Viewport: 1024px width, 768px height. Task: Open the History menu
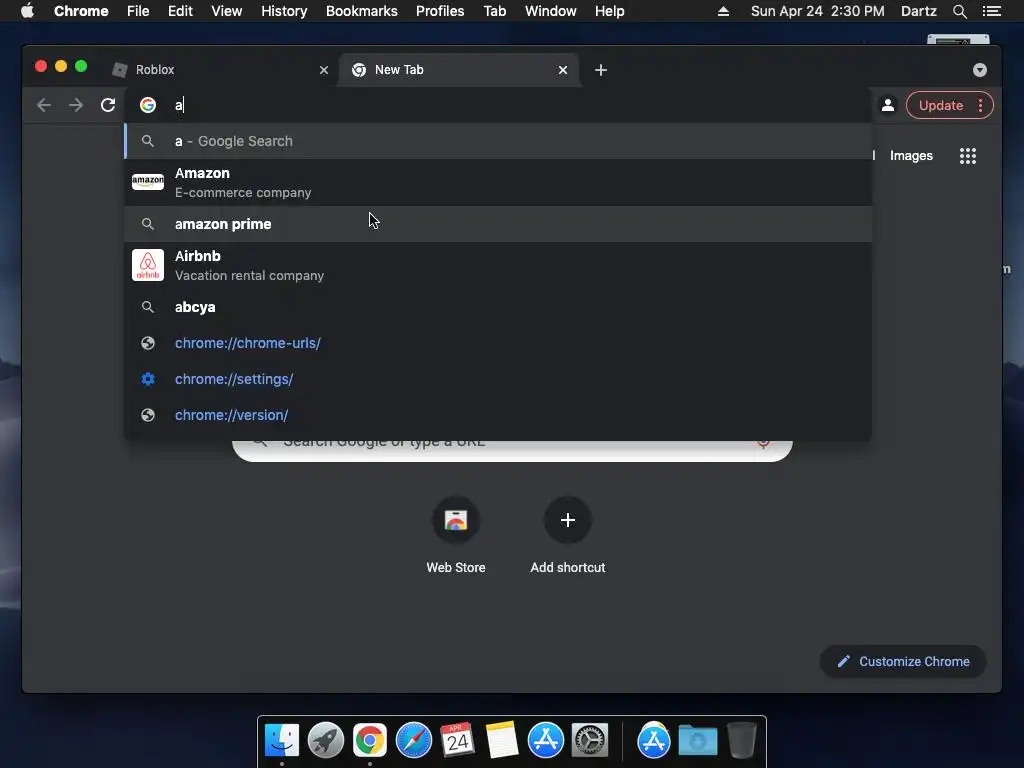[284, 11]
